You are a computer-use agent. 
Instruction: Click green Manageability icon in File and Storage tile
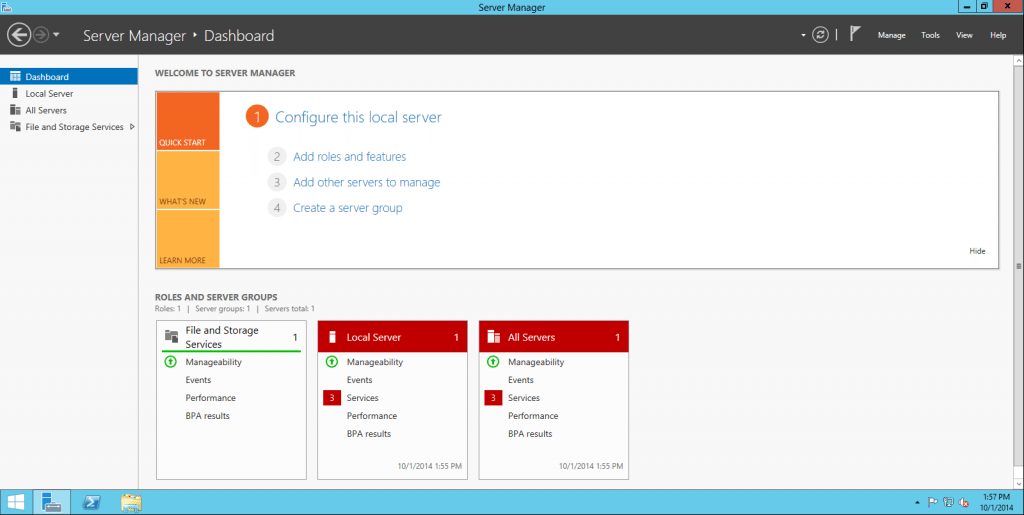171,362
